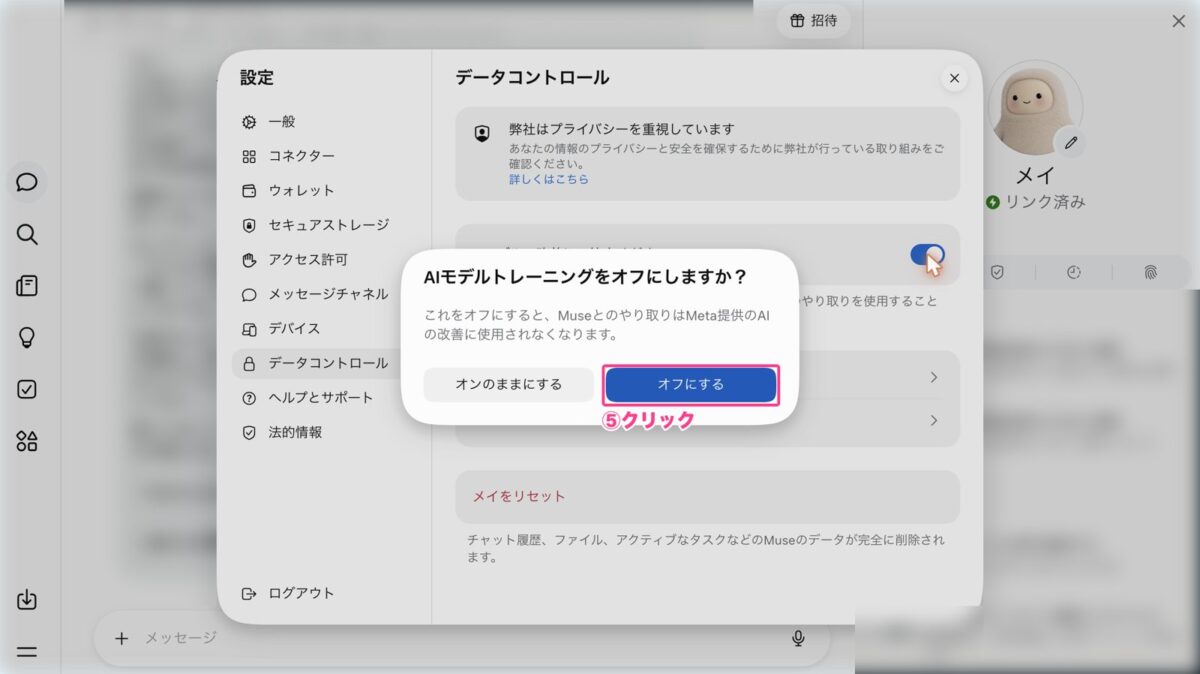Open the 詳しくはこちら privacy link

tap(549, 179)
